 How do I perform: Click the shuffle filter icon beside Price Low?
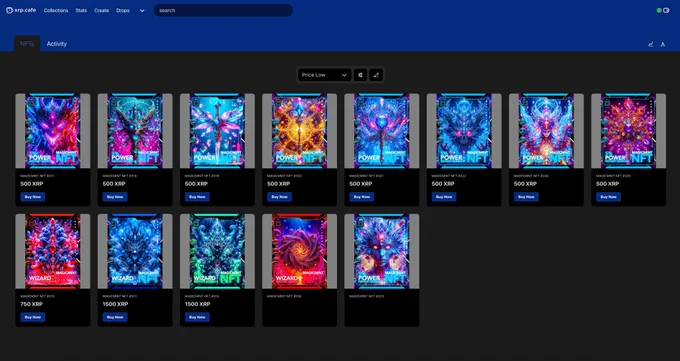tap(360, 75)
